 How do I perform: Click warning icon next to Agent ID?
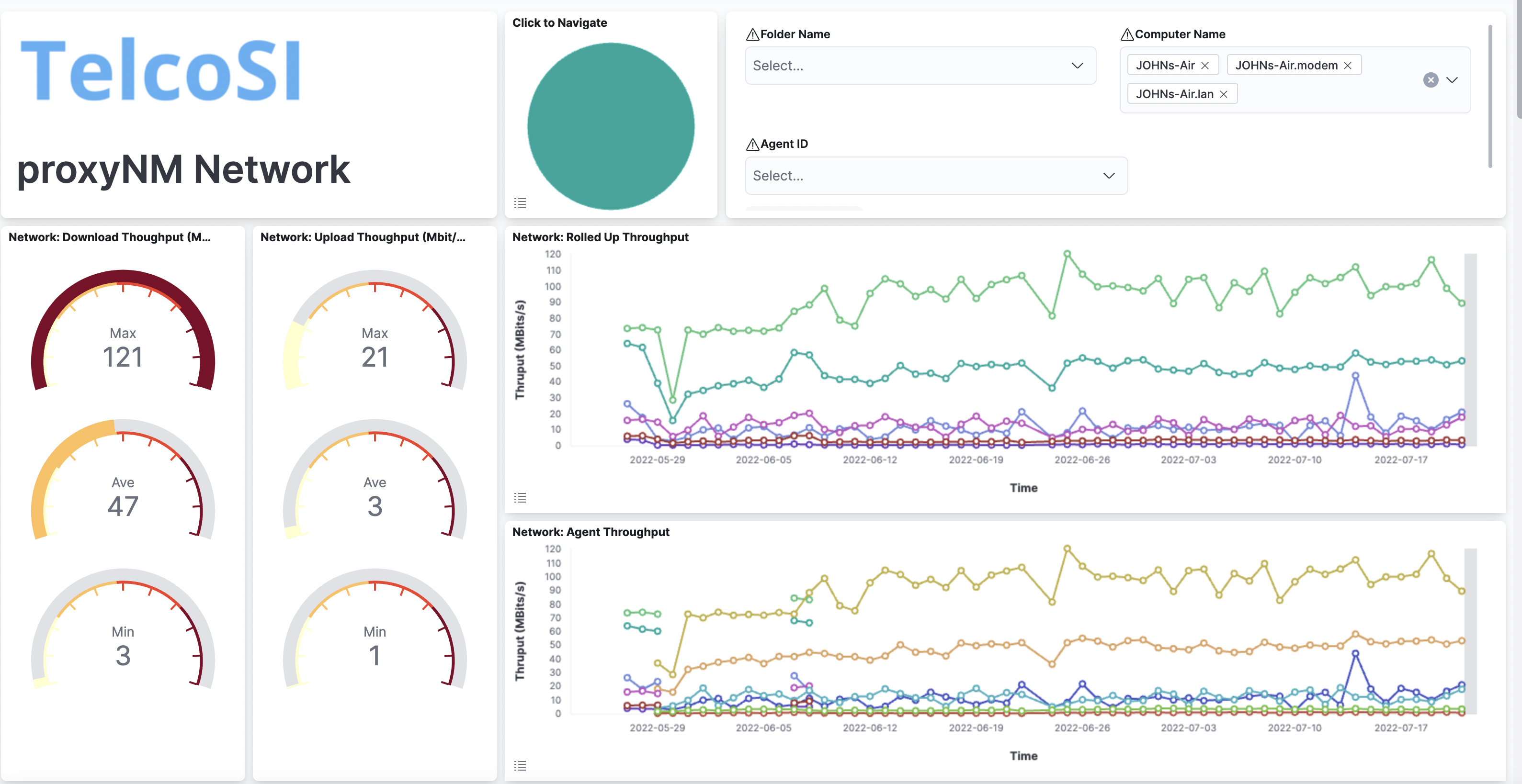(752, 144)
